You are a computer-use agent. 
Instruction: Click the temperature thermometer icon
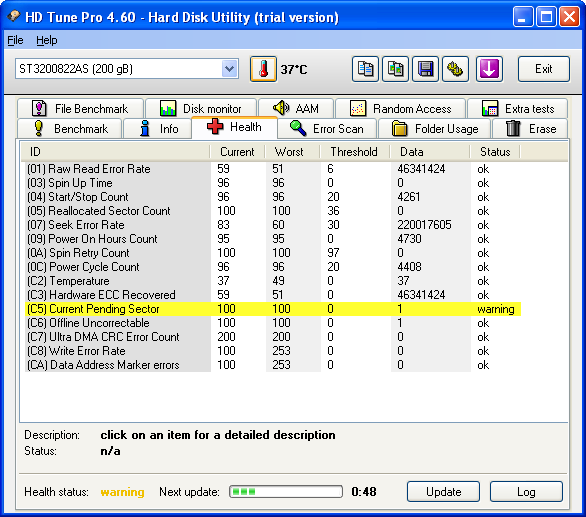tap(263, 69)
